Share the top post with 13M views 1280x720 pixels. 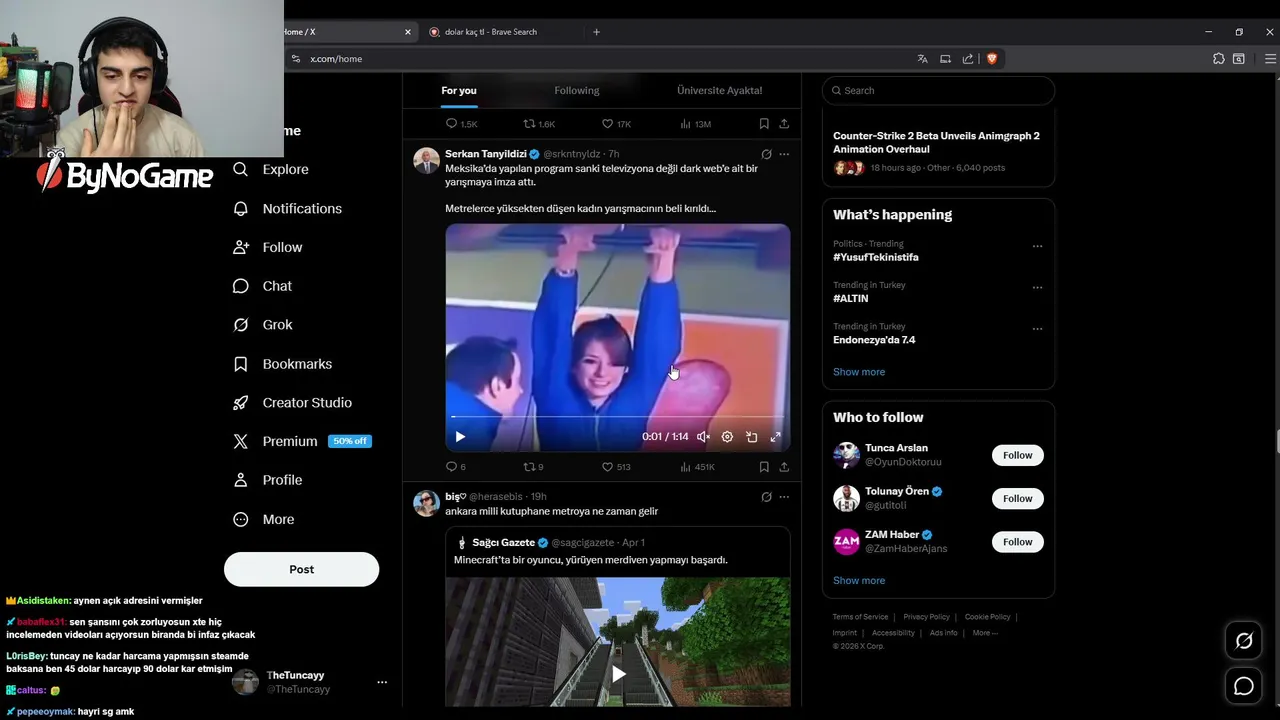click(x=784, y=124)
